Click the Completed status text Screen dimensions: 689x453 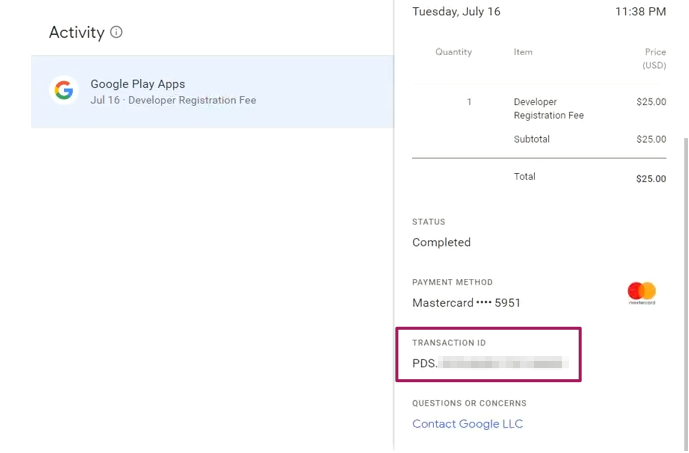coord(441,242)
